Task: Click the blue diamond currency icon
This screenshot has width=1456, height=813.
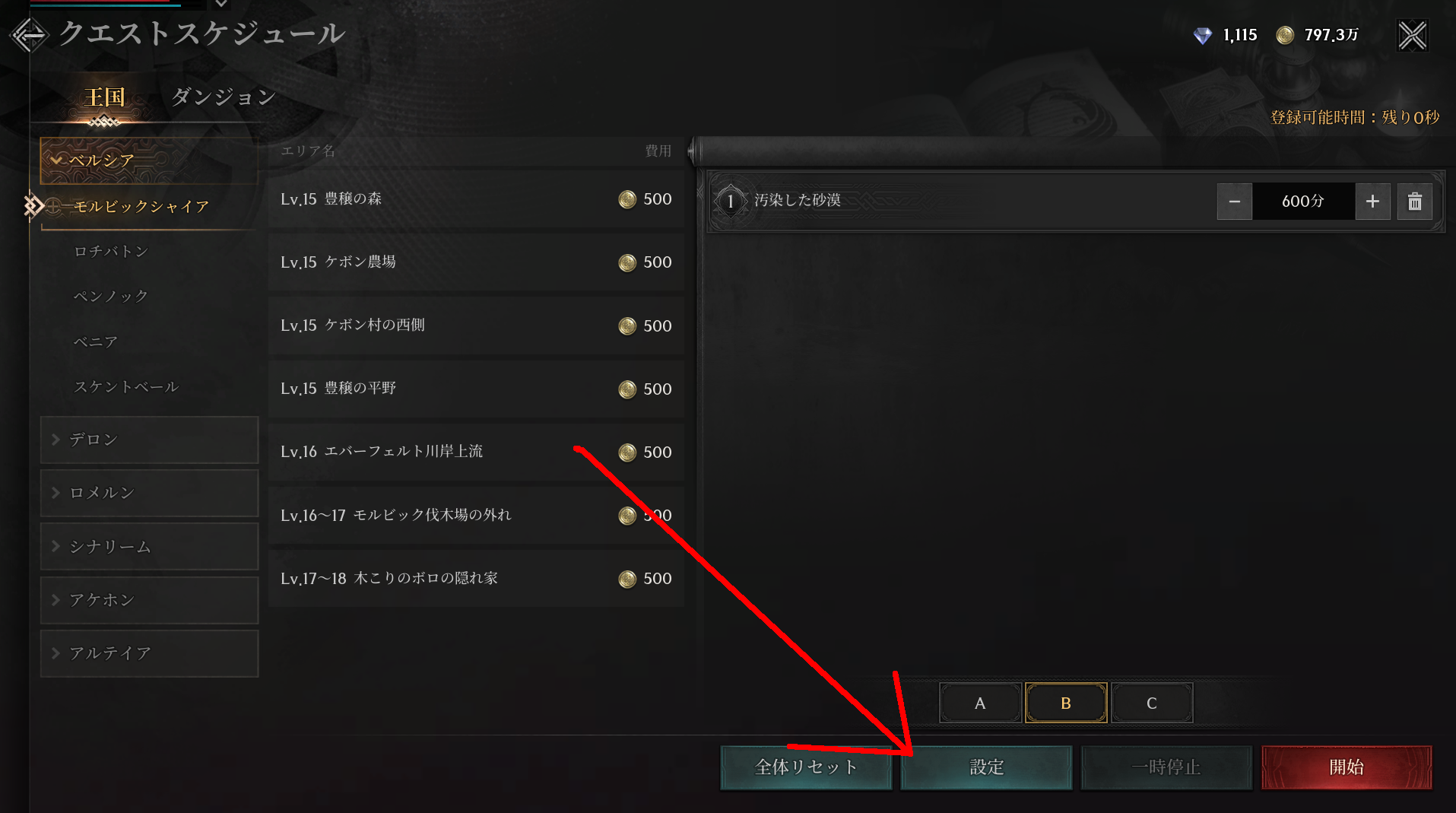Action: [x=1202, y=35]
